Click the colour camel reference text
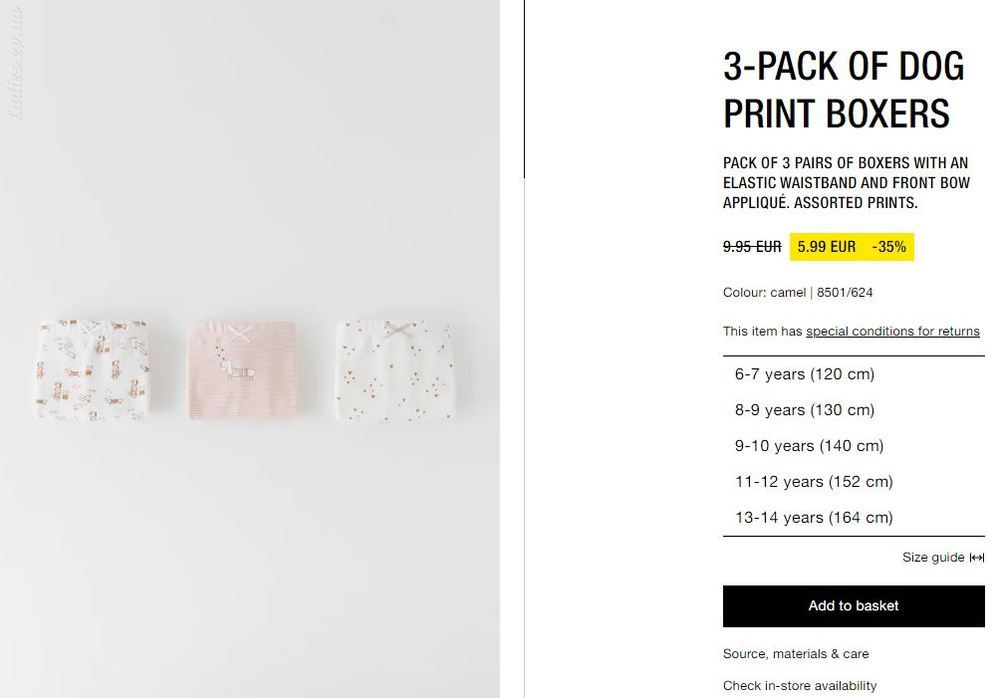This screenshot has width=1000, height=698. pyautogui.click(x=798, y=292)
